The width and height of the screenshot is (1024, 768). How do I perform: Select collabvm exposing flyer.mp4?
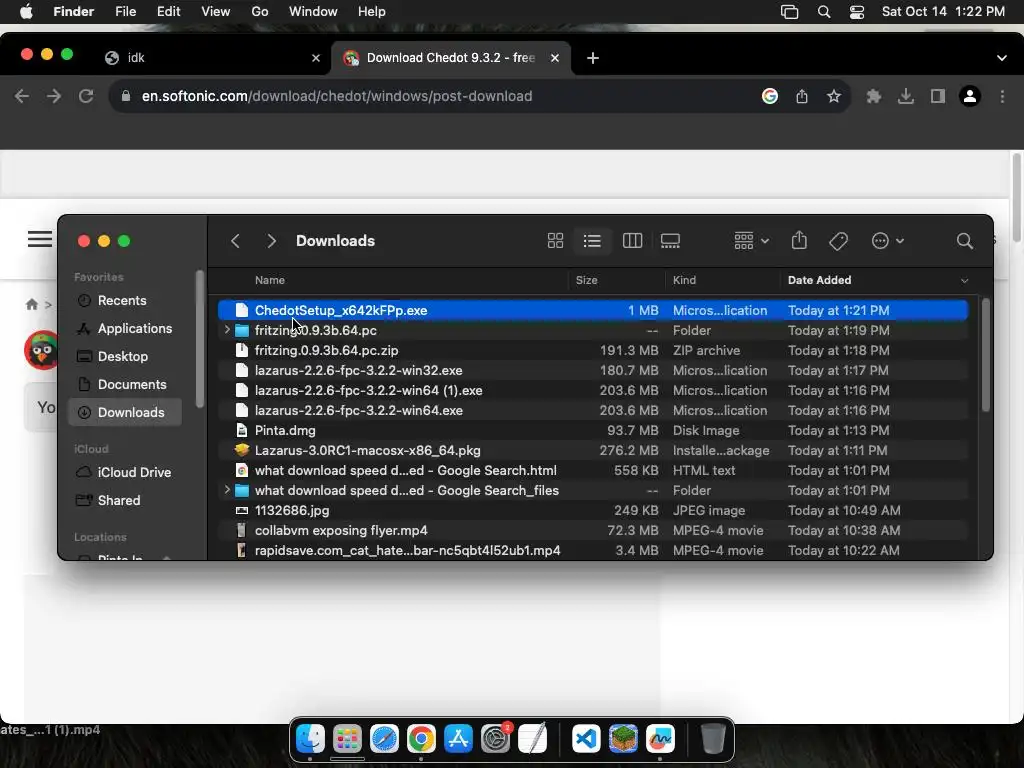[592, 530]
